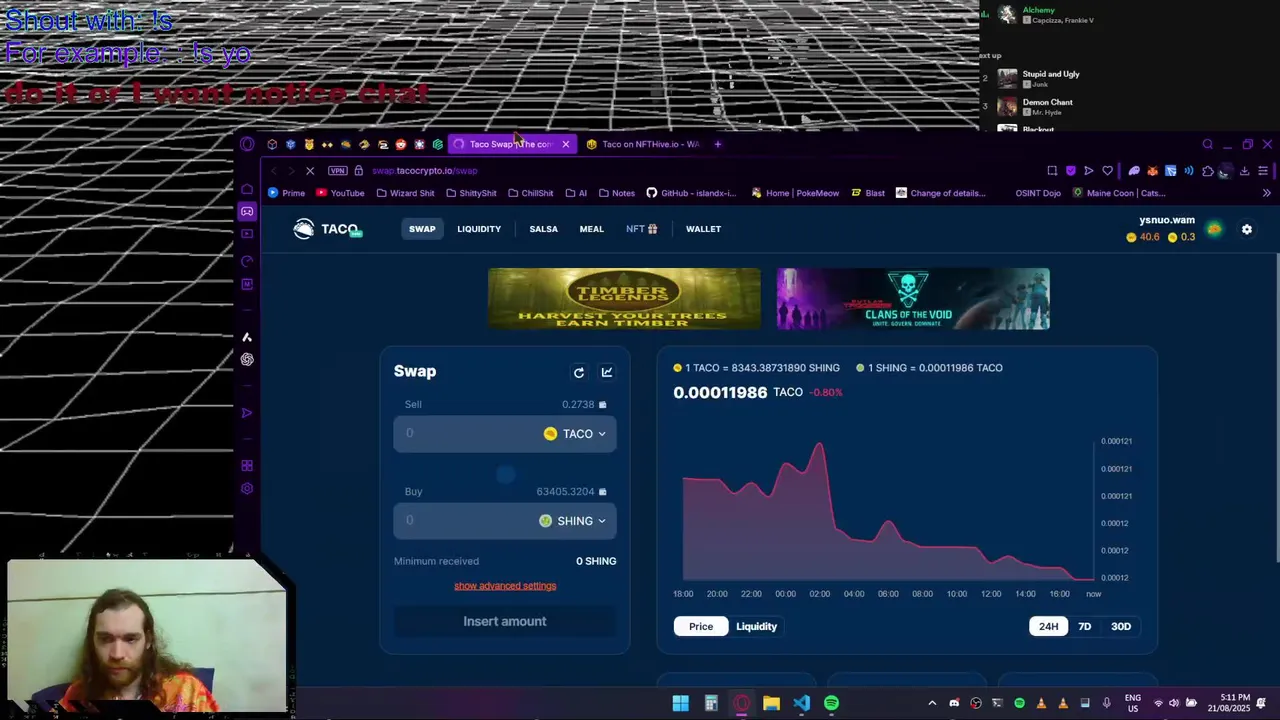Open the ChatGPT icon in the browser sidebar
1280x720 pixels.
coord(247,359)
